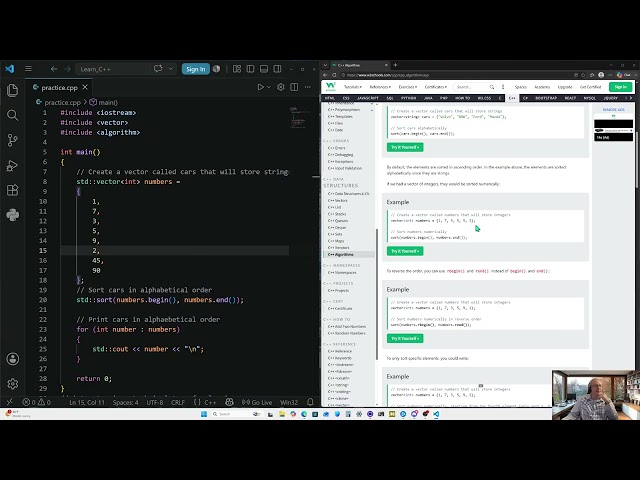Click Try it Yourself under numbers example

(x=405, y=251)
